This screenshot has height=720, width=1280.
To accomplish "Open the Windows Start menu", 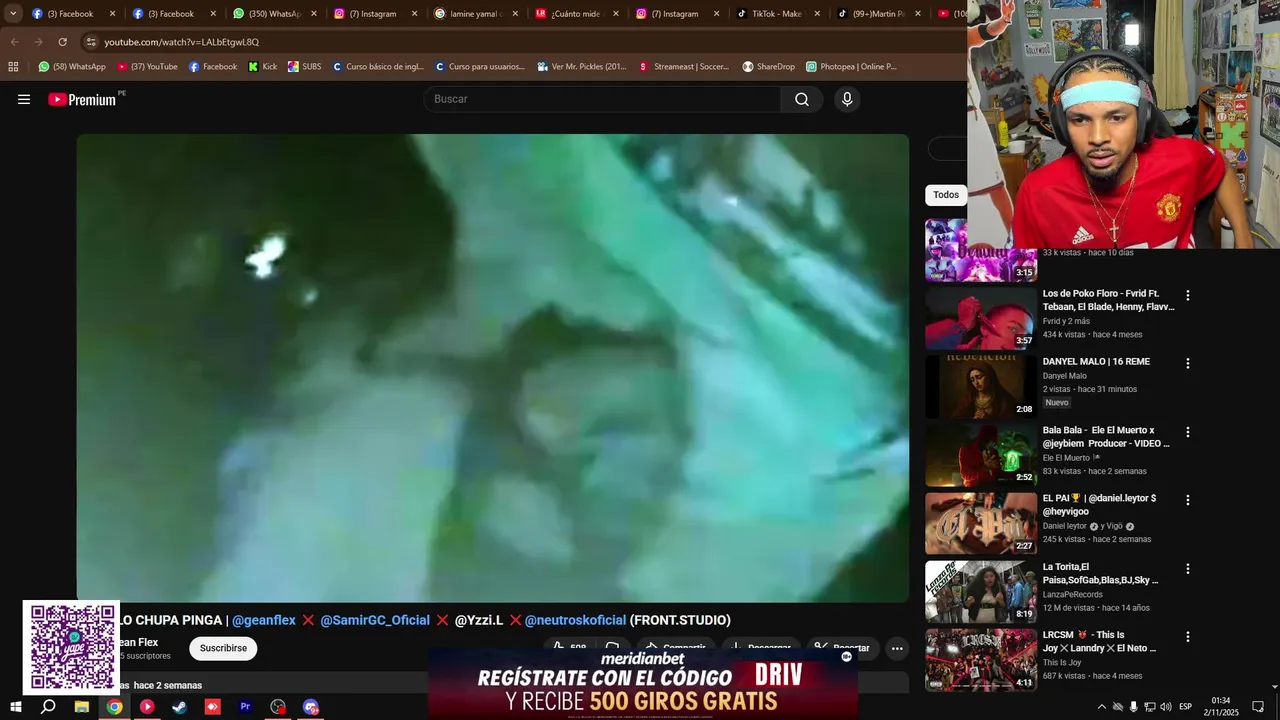I will (16, 707).
